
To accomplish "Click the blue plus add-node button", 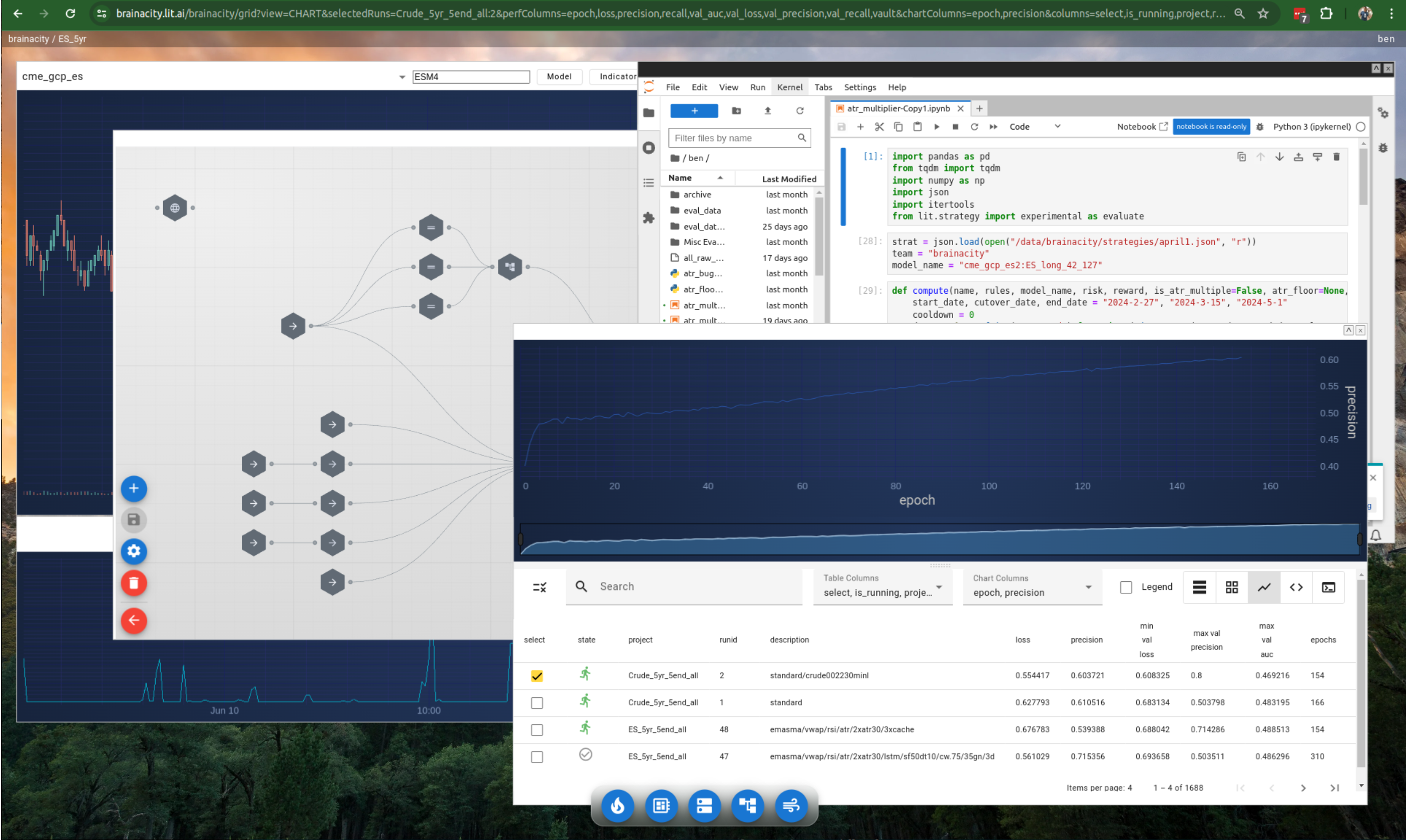I will [134, 488].
